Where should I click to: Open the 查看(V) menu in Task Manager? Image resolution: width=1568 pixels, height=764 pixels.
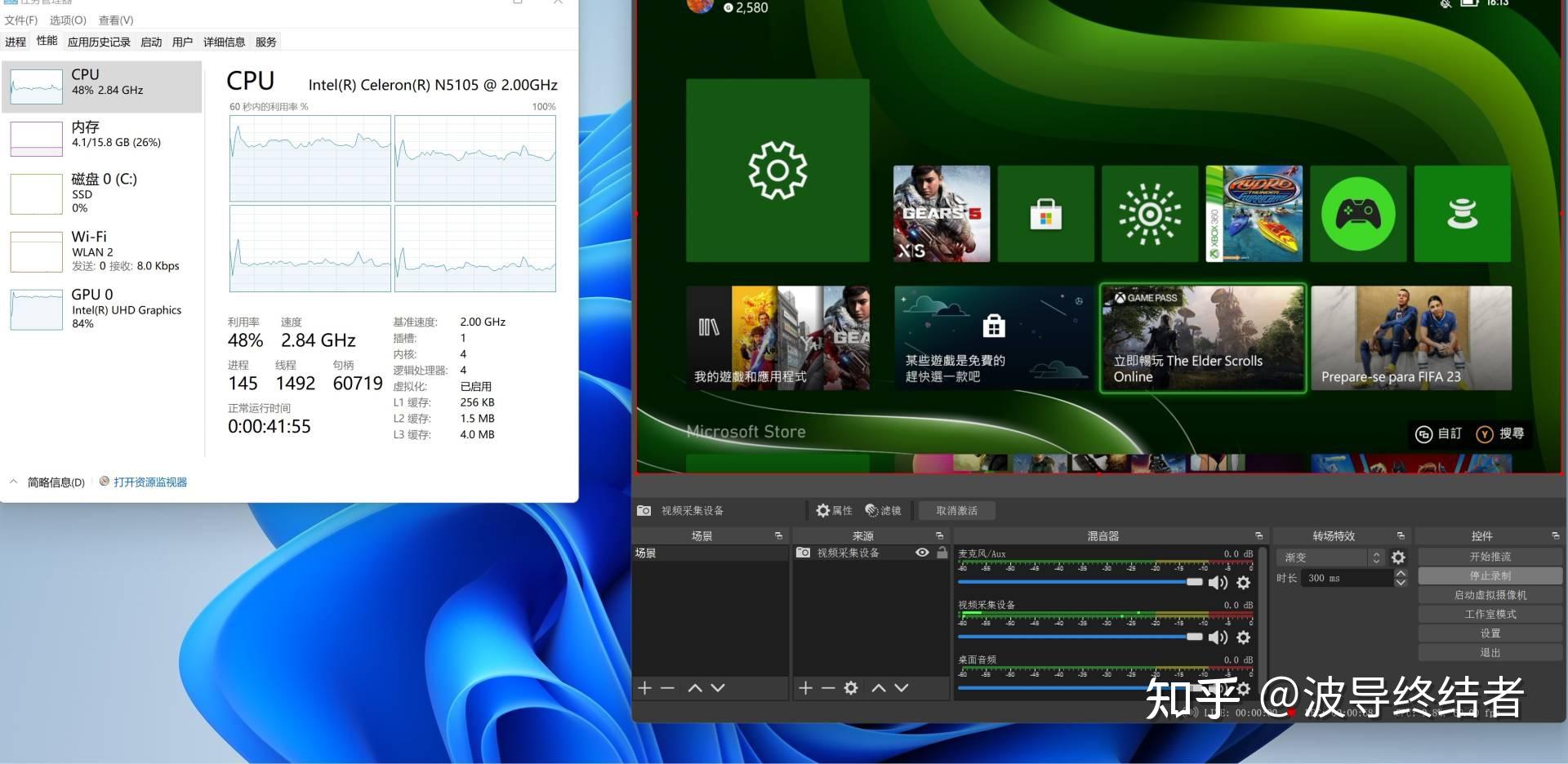[x=116, y=20]
